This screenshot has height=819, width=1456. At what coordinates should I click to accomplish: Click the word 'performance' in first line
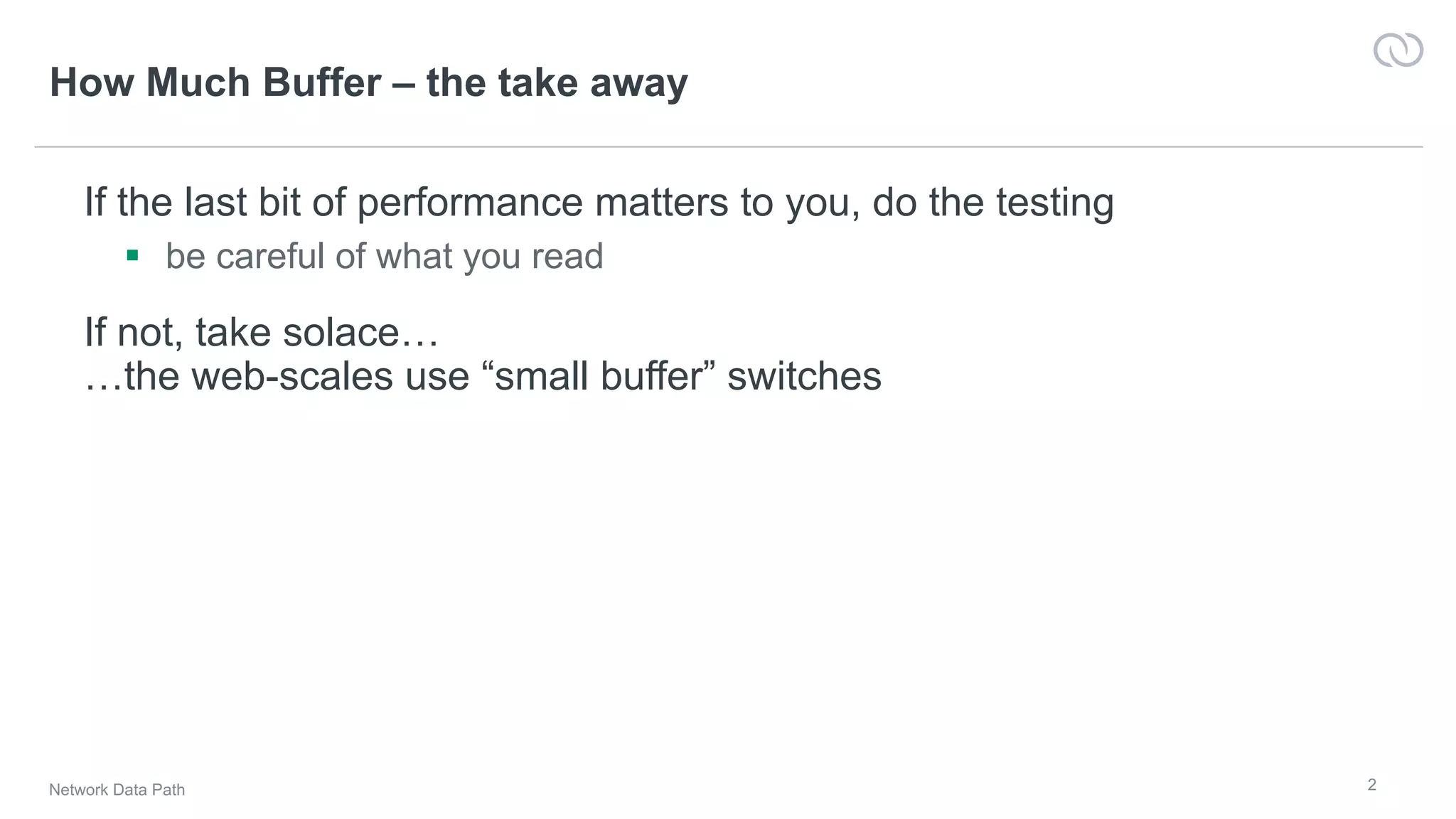470,203
